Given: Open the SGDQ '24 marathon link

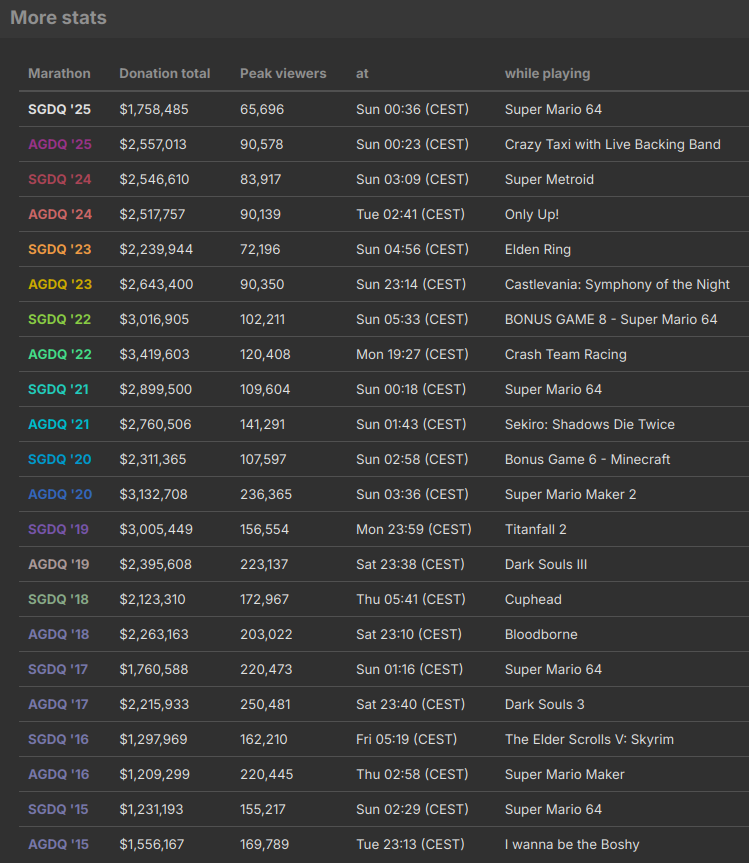Looking at the screenshot, I should coord(59,179).
